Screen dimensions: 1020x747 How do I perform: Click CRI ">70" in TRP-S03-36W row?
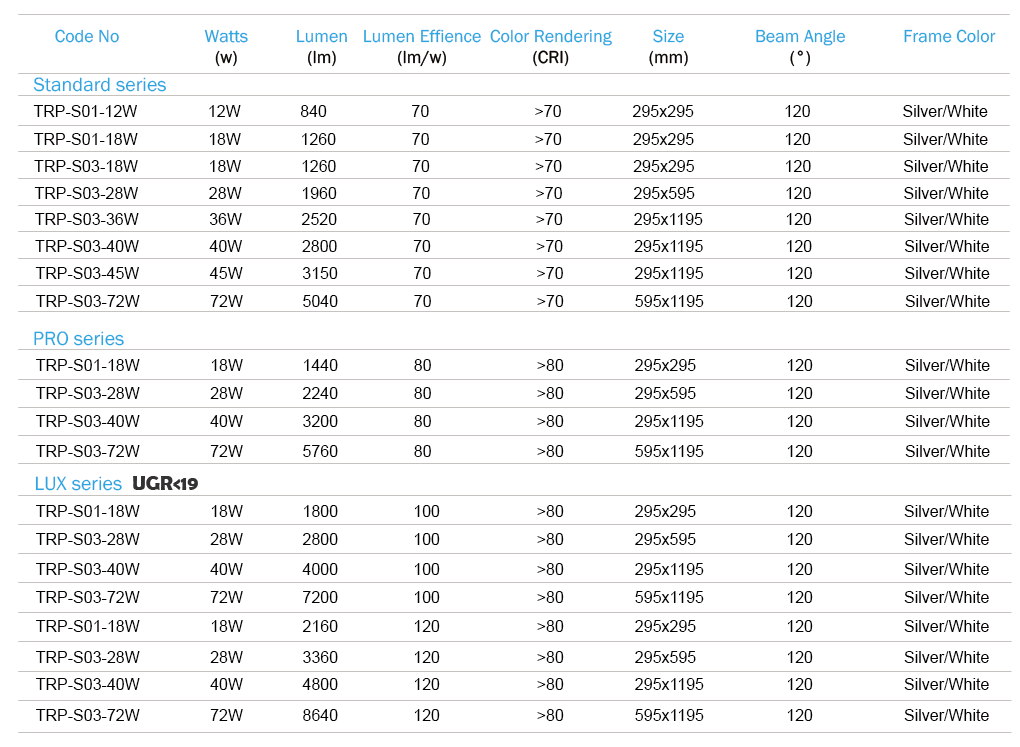pyautogui.click(x=549, y=219)
